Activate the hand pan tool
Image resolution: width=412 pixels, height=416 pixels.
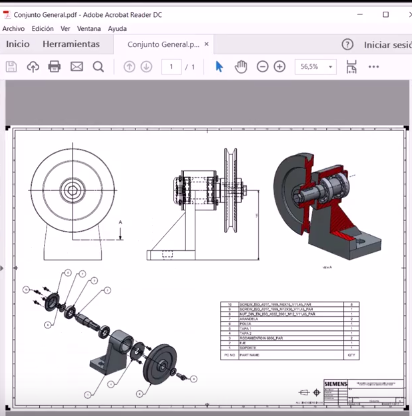click(x=241, y=67)
